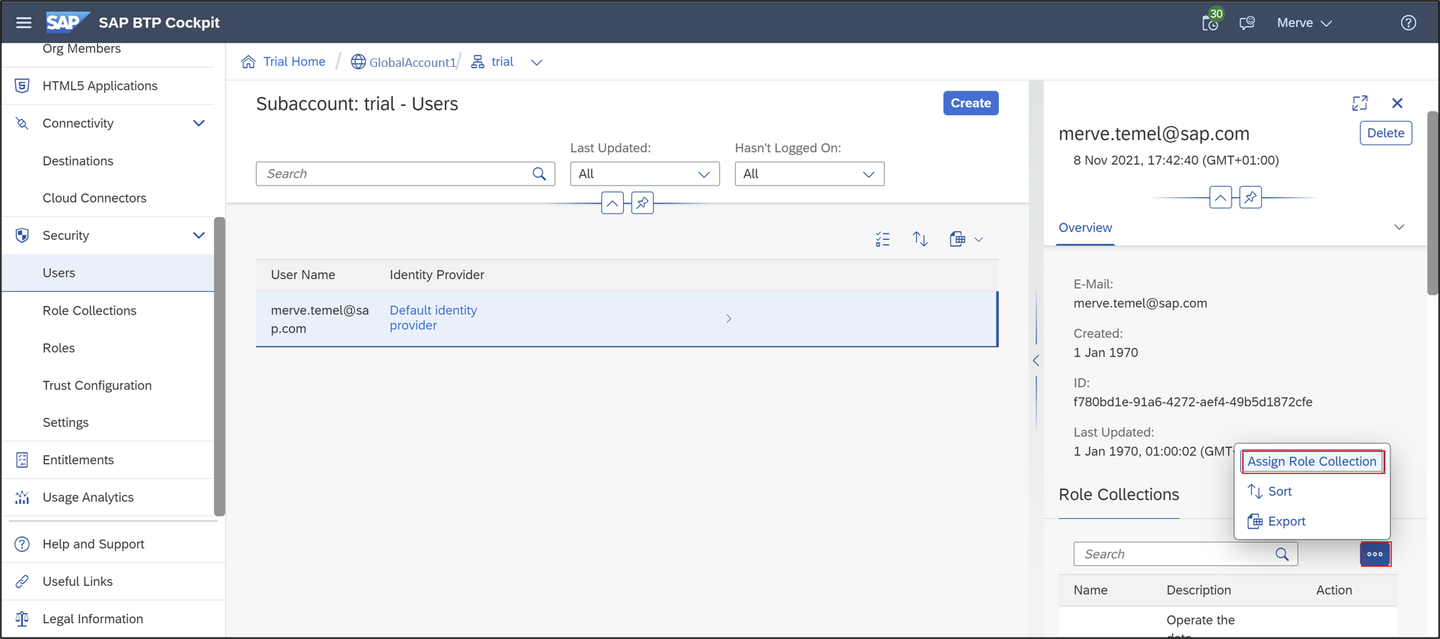Open table selection settings icon
1440x639 pixels.
tap(882, 239)
